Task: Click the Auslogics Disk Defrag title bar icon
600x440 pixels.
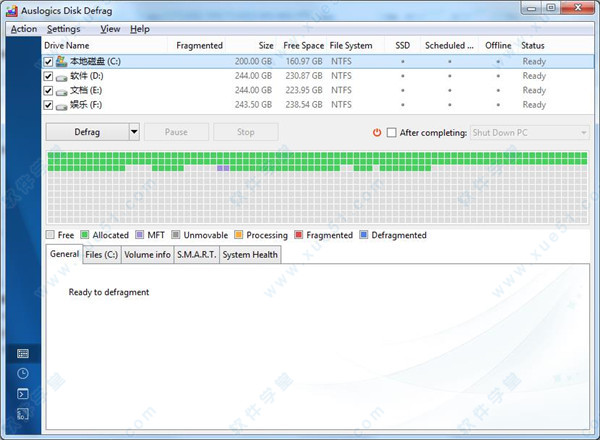Action: click(x=12, y=11)
